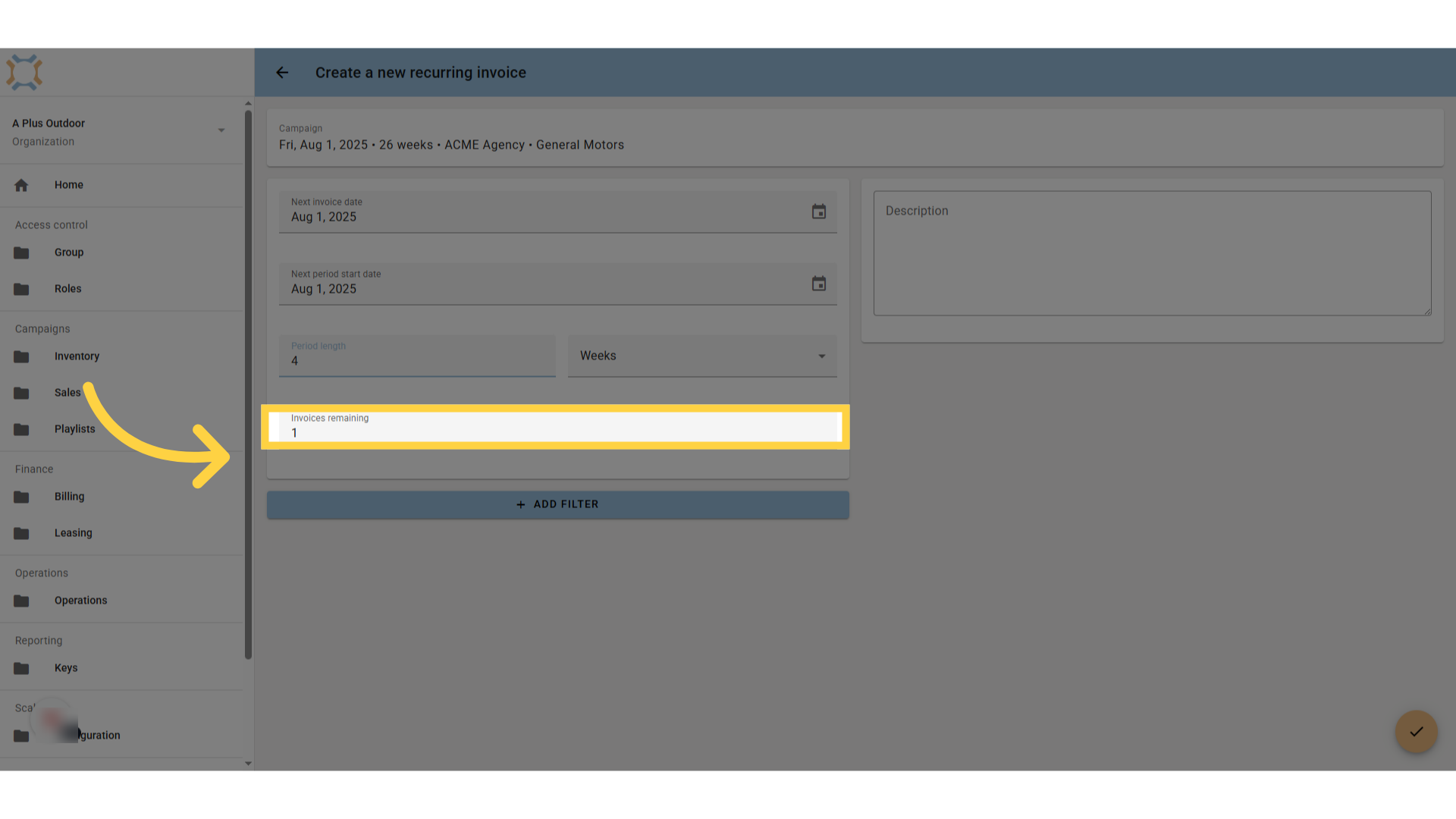Click the Inventory folder icon
The image size is (1456, 819).
click(21, 356)
